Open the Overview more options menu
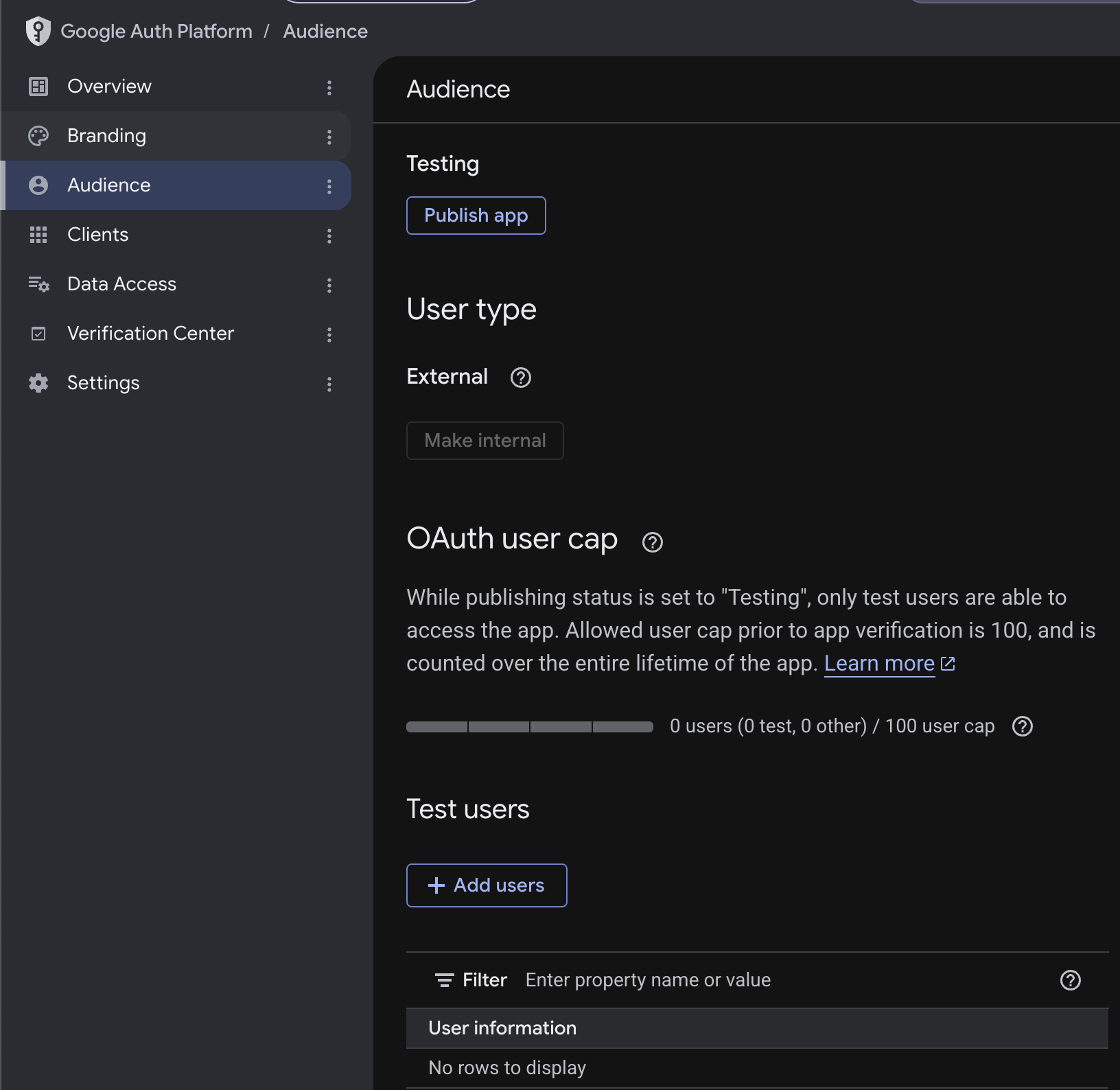Image resolution: width=1120 pixels, height=1090 pixels. [x=329, y=87]
